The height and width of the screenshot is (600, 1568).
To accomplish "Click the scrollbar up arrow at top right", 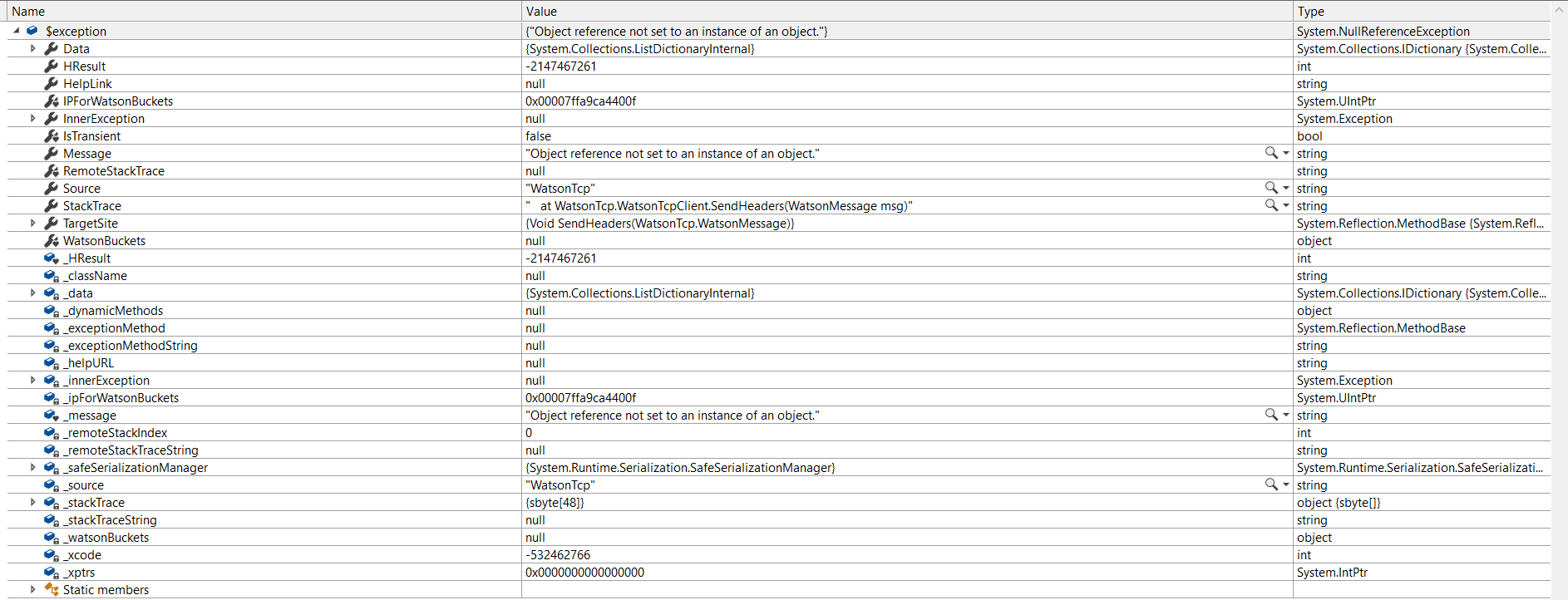I will pyautogui.click(x=1561, y=8).
